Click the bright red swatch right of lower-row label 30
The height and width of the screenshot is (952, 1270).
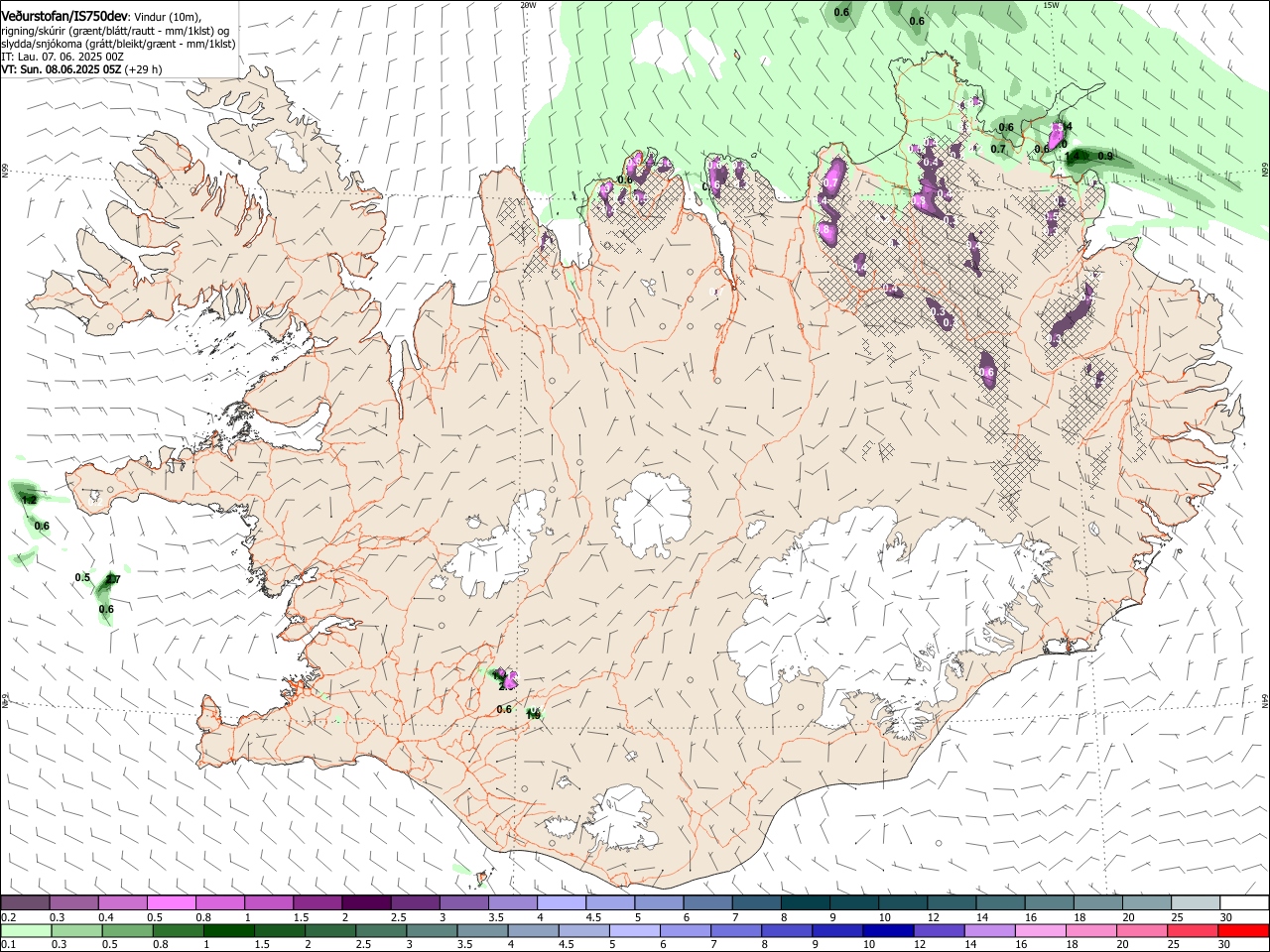[x=1242, y=931]
